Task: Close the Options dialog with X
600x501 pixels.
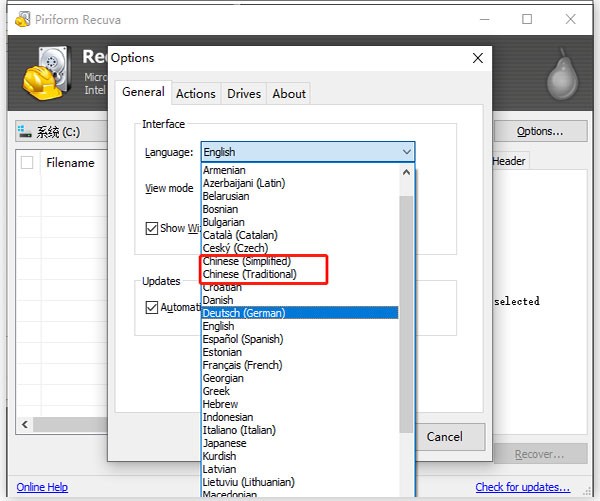Action: pos(478,58)
